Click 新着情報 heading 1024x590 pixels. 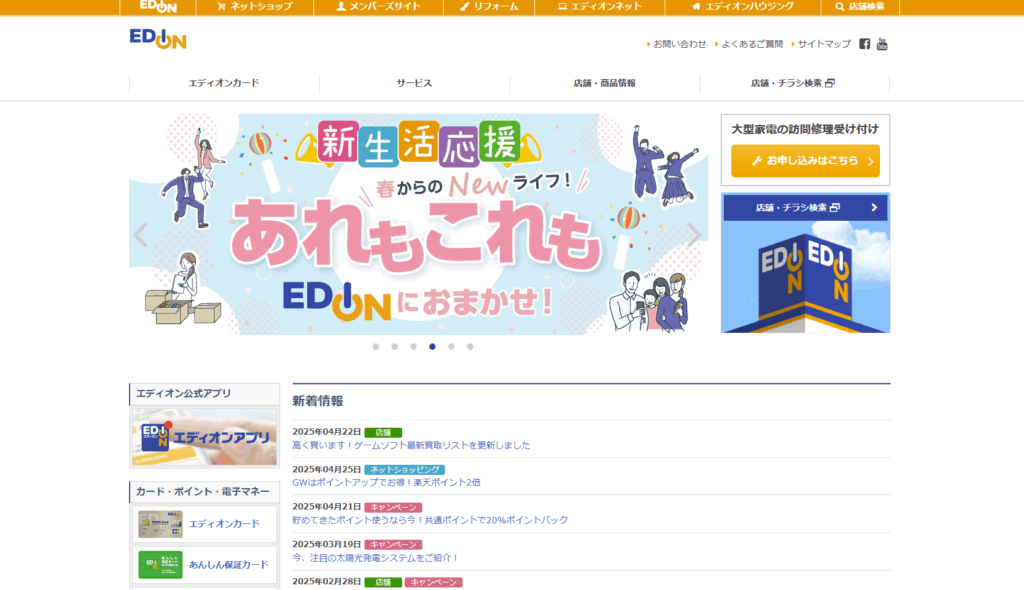[x=317, y=401]
